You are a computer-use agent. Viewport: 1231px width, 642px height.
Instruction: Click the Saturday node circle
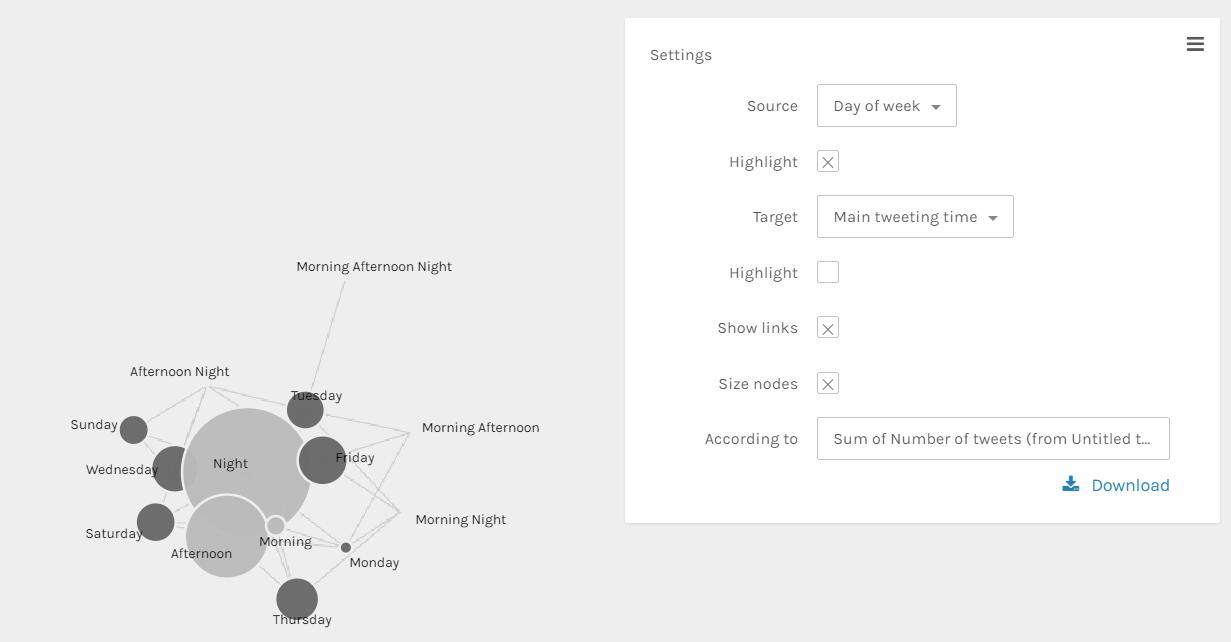click(155, 522)
